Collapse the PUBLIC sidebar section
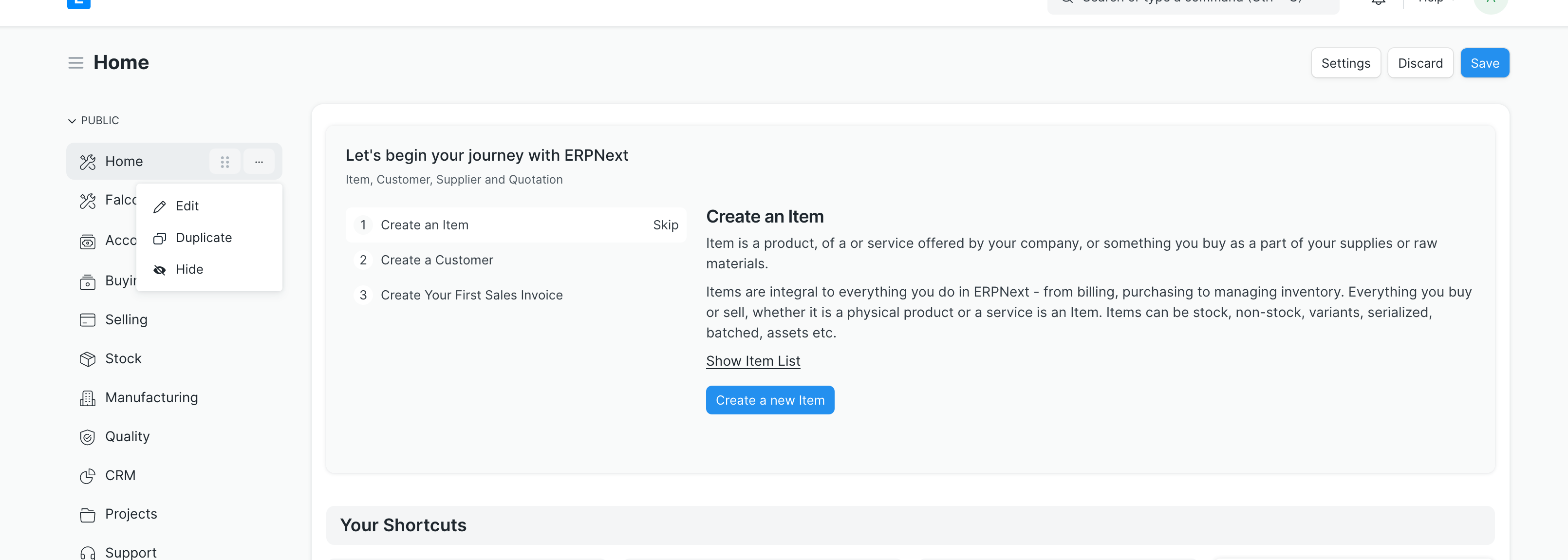This screenshot has width=1568, height=560. pos(93,121)
